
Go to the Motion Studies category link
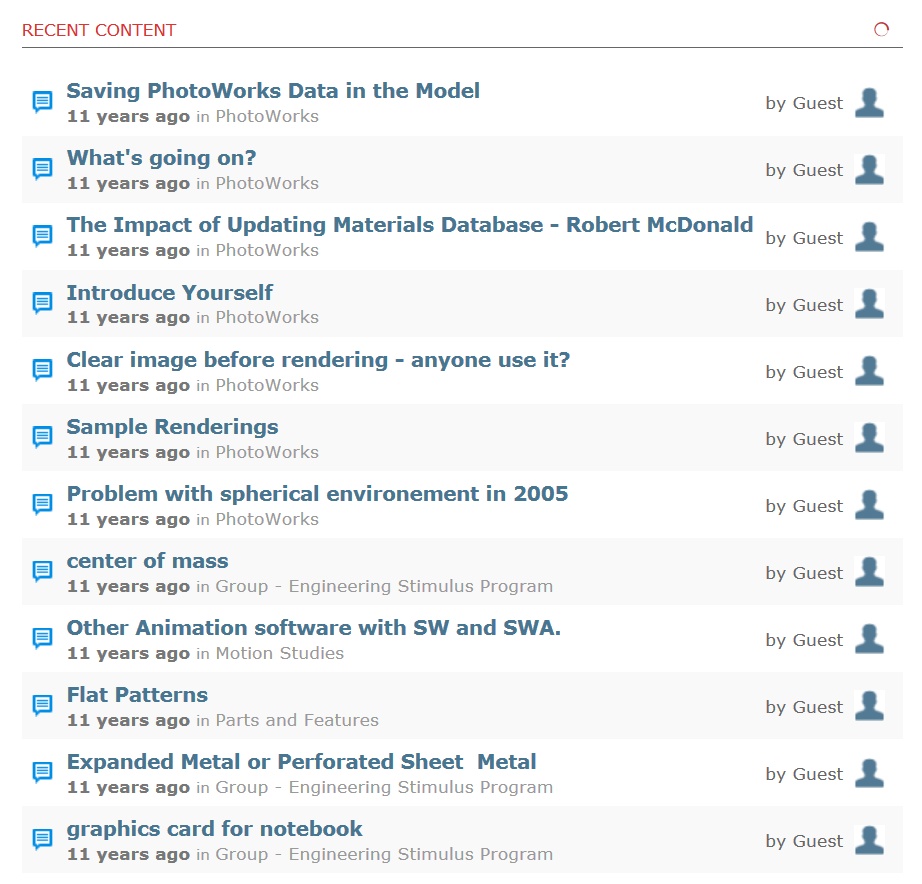(279, 653)
